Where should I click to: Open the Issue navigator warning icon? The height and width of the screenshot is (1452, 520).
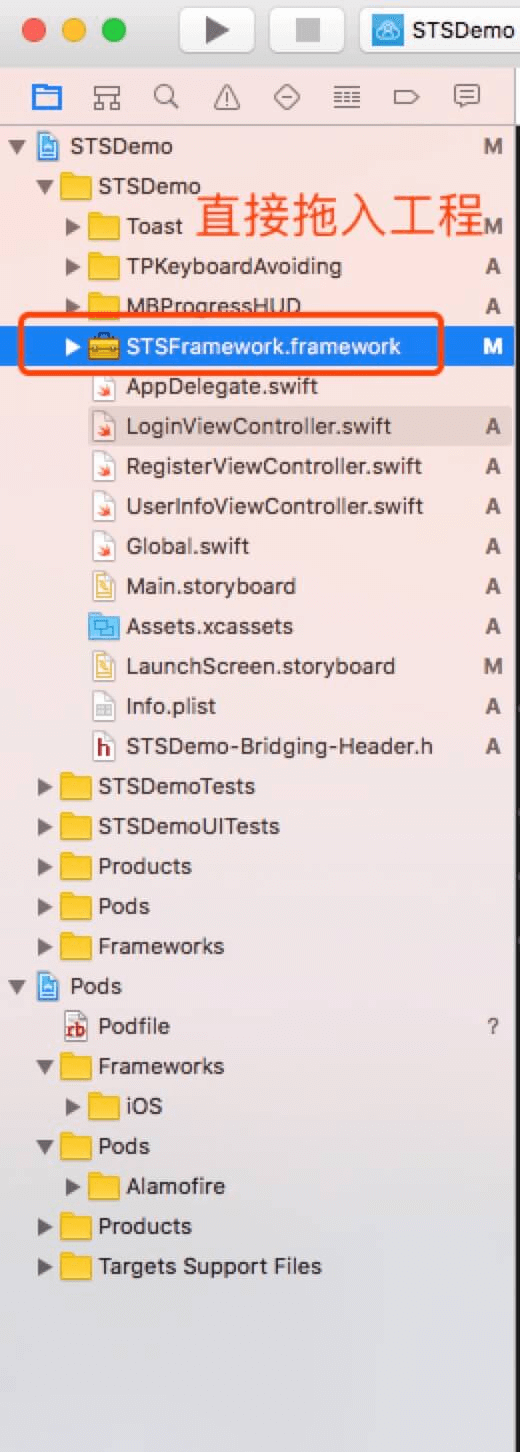227,97
